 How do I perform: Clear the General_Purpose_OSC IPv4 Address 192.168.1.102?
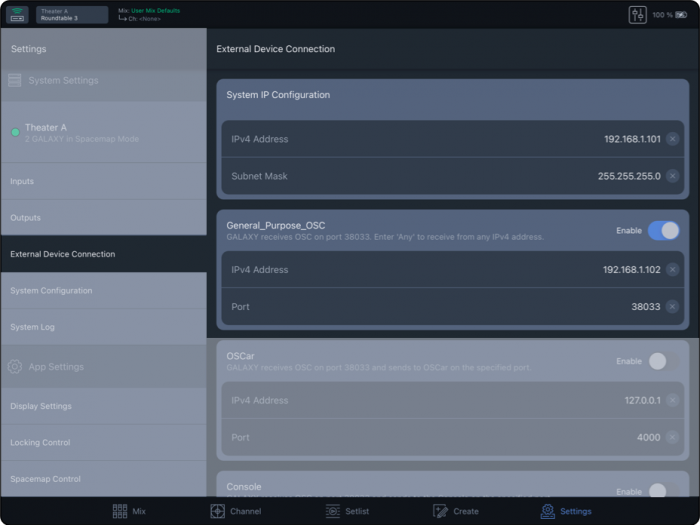(672, 270)
